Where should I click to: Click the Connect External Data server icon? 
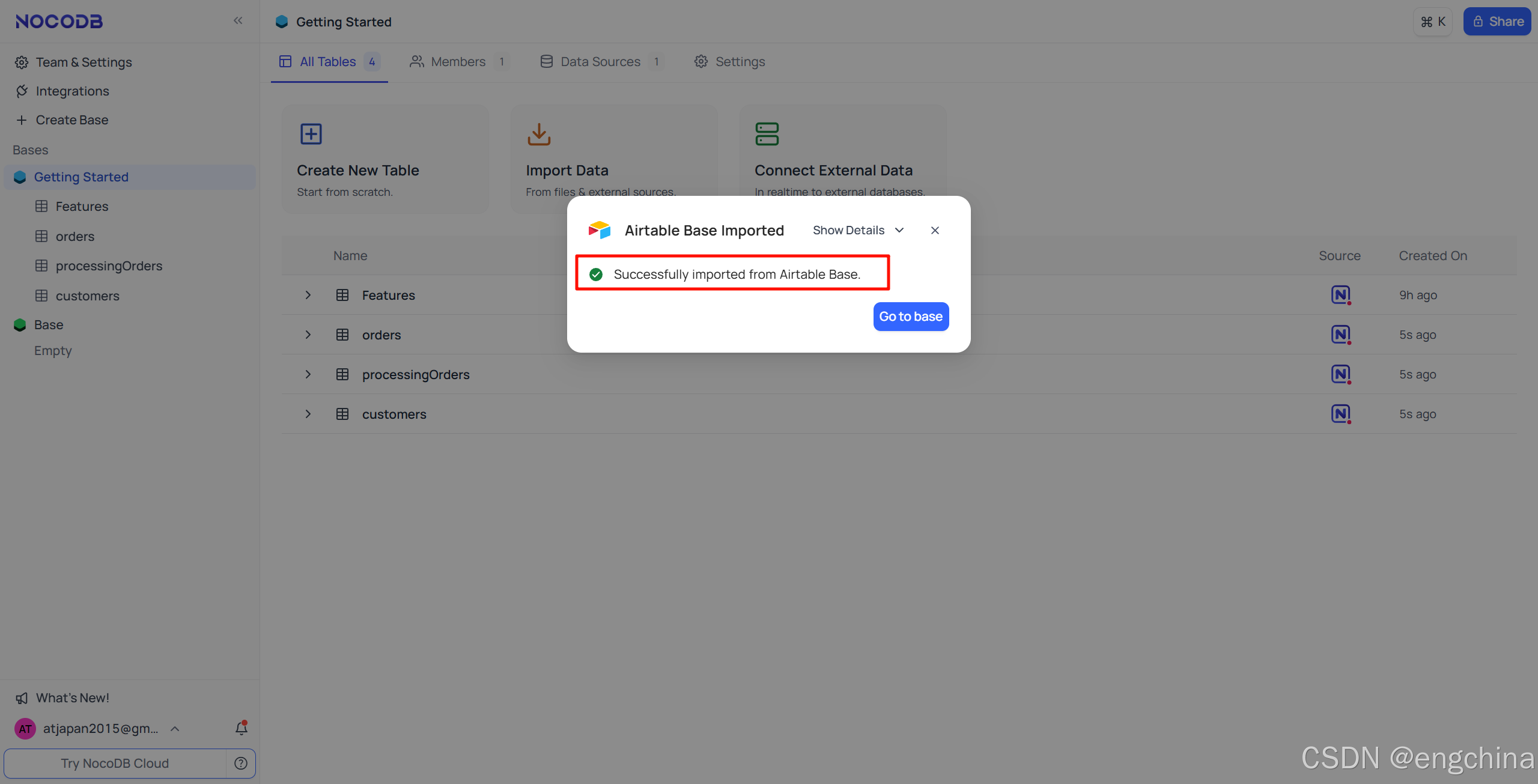coord(767,134)
